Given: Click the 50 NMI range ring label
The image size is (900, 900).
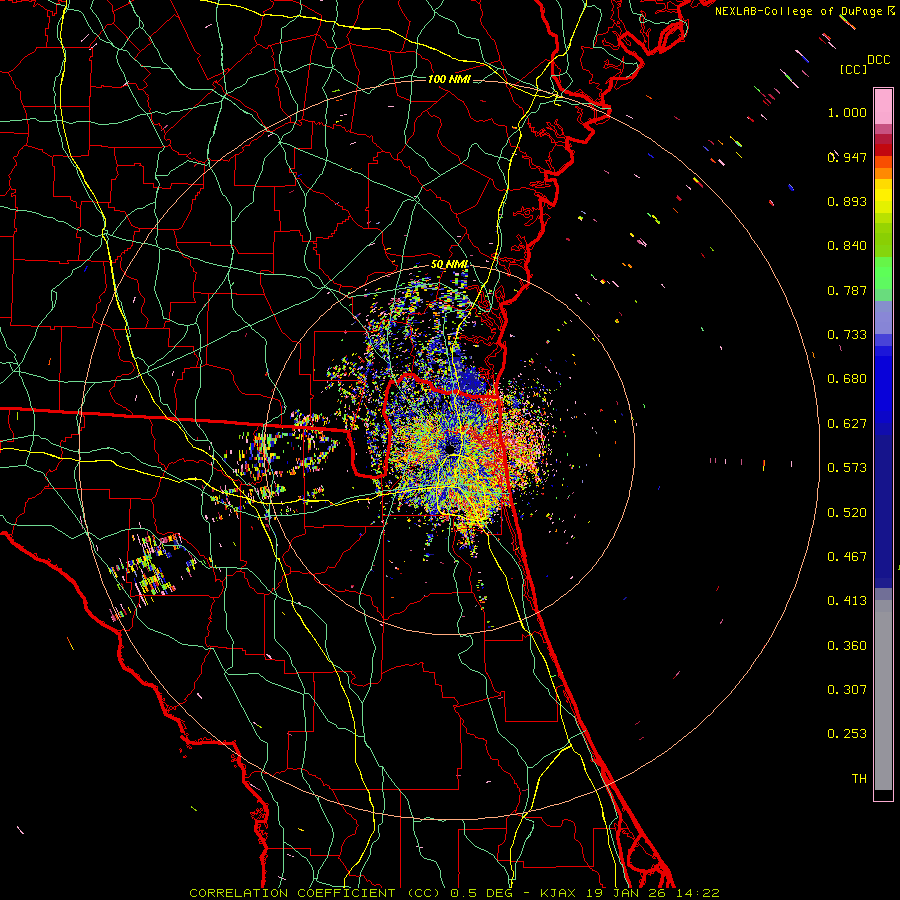Looking at the screenshot, I should coord(449,264).
